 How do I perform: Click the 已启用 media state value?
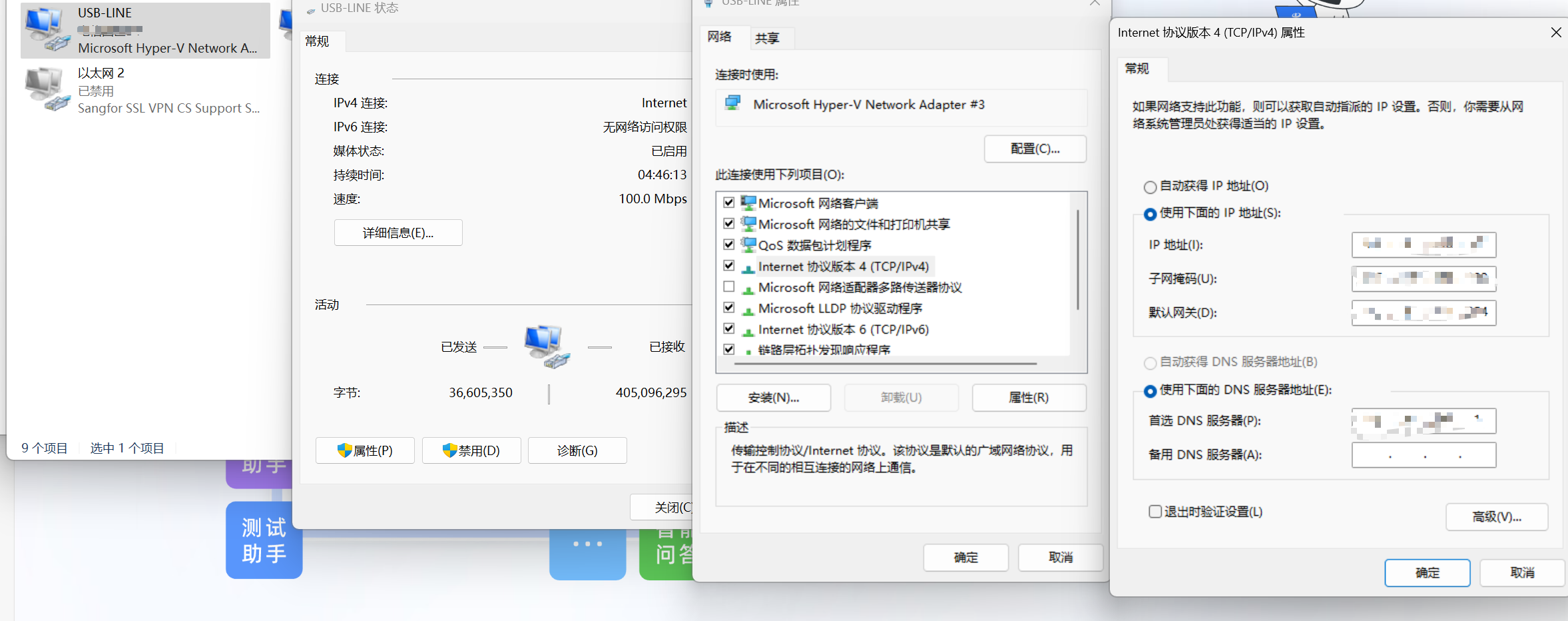[669, 151]
